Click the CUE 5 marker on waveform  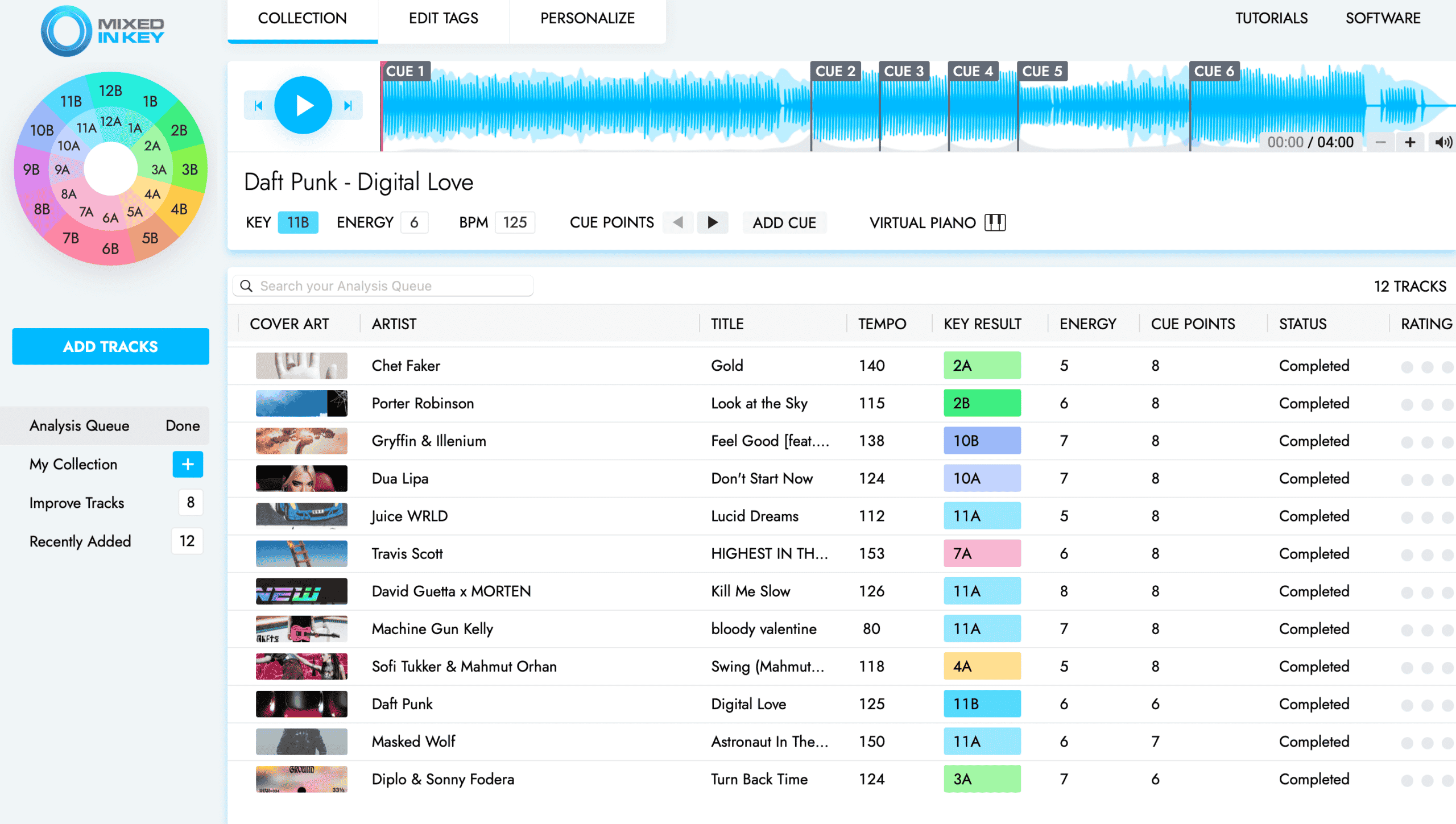point(1039,70)
